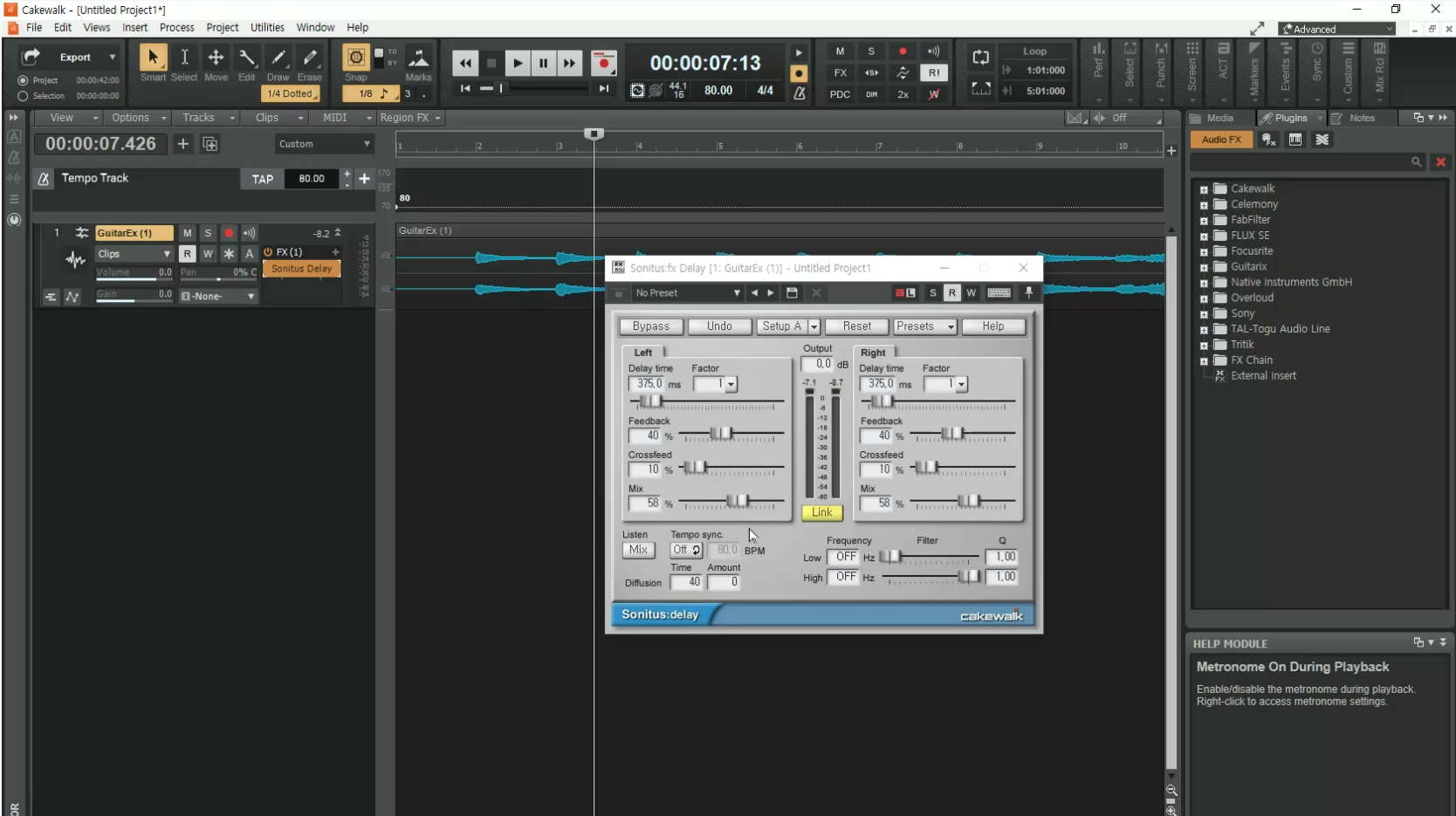Image resolution: width=1456 pixels, height=816 pixels.
Task: Open the Process menu
Action: point(177,28)
